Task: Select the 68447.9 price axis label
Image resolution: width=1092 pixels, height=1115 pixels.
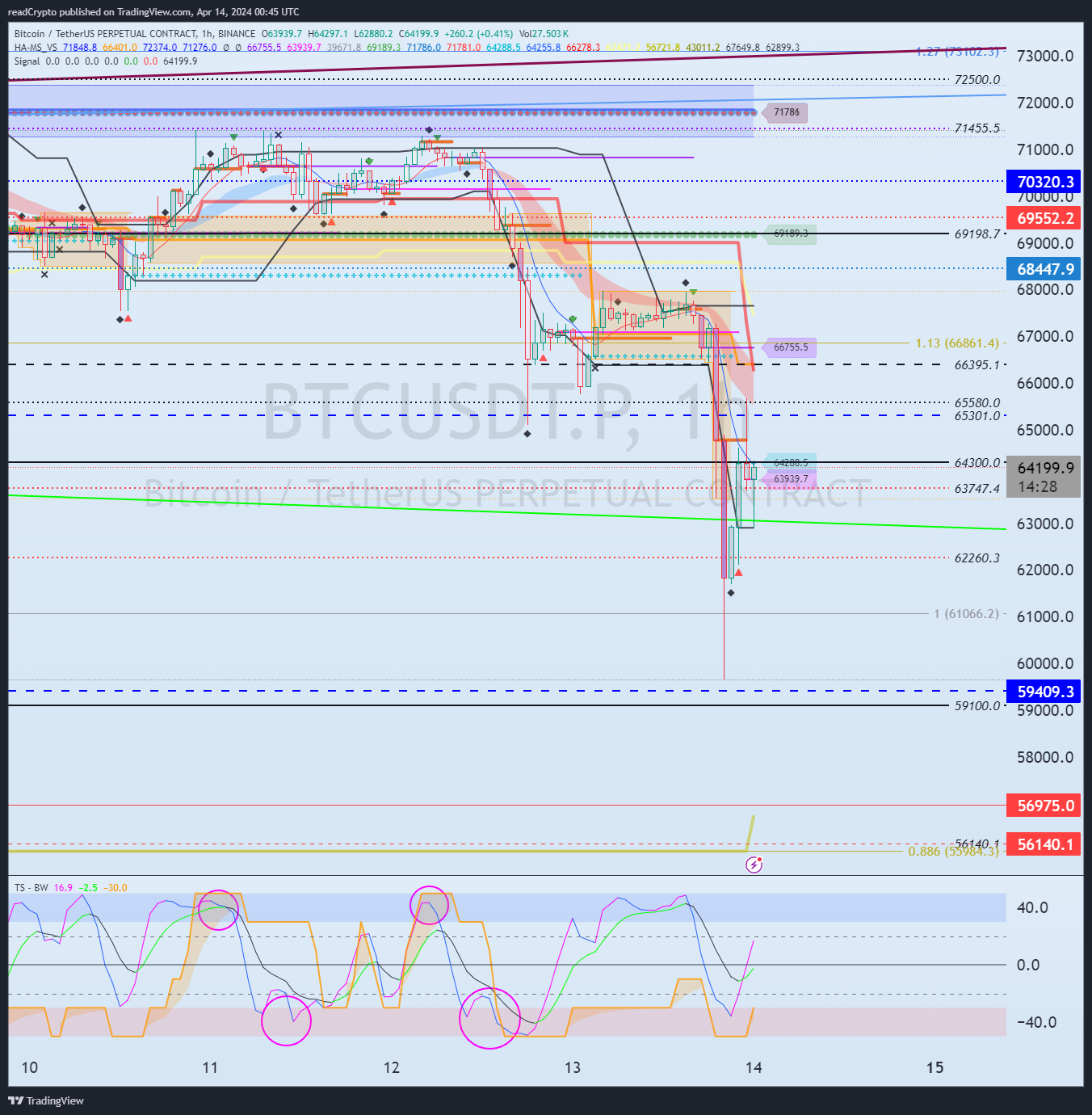Action: 1045,269
